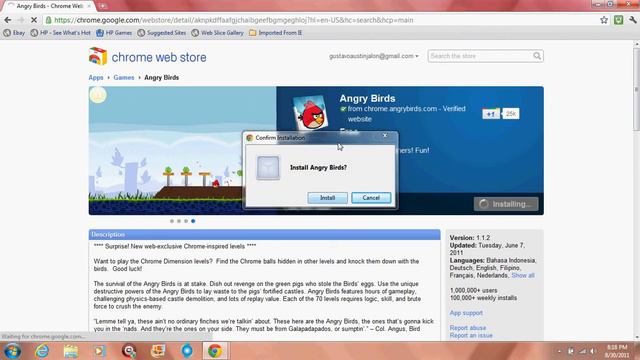Open the Ebay bookmark
The image size is (640, 360).
14,33
